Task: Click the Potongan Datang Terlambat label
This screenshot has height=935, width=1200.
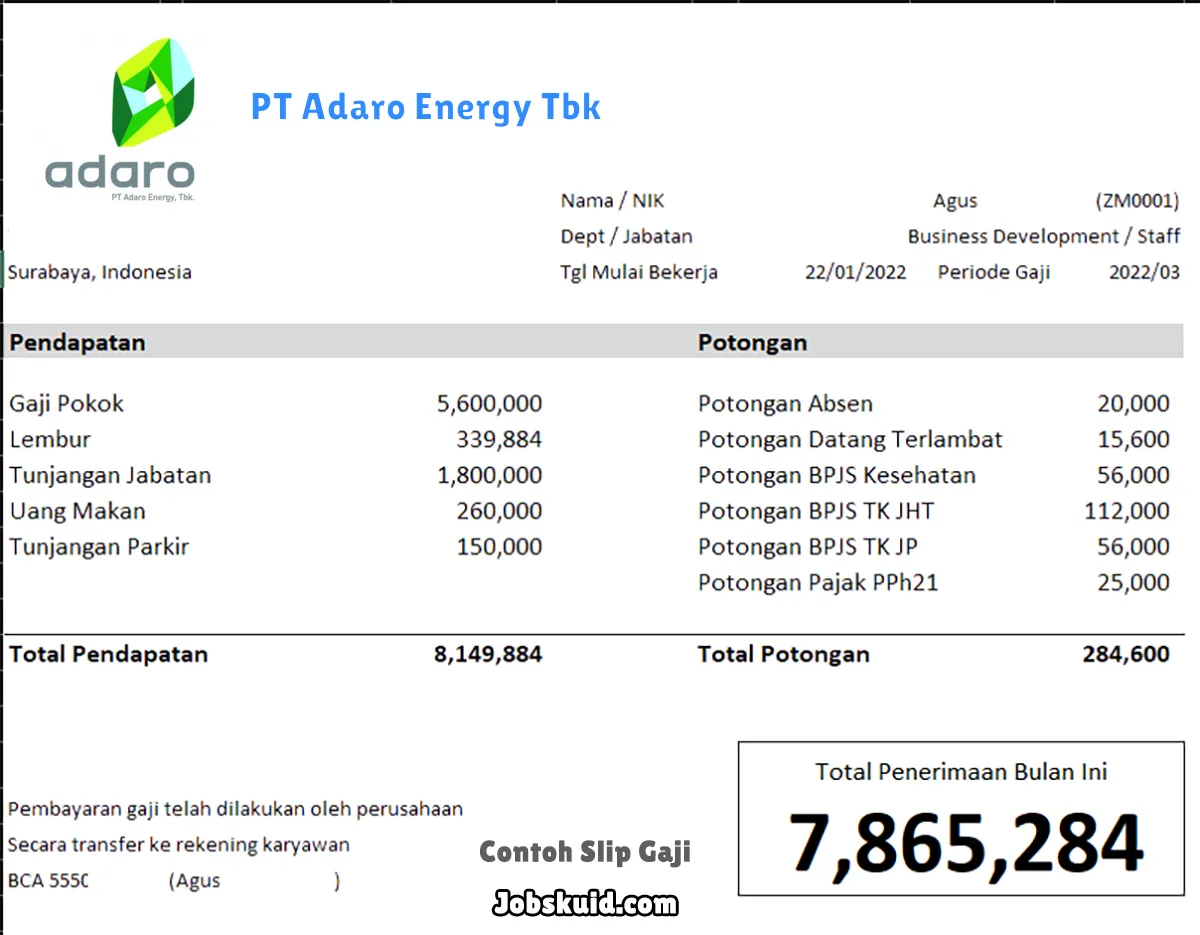Action: coord(850,440)
